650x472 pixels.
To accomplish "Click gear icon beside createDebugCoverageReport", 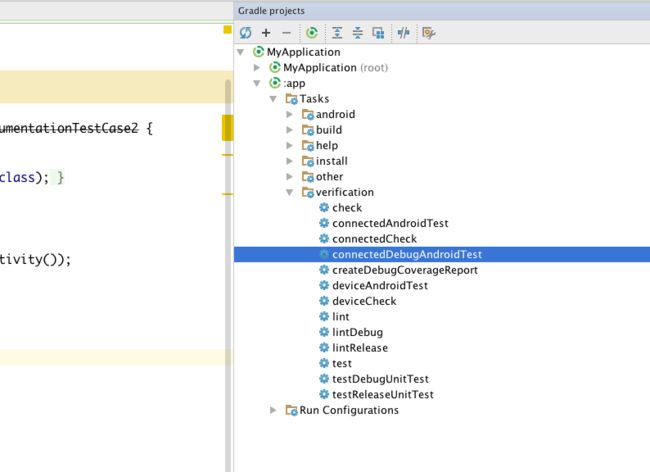I will coord(324,270).
